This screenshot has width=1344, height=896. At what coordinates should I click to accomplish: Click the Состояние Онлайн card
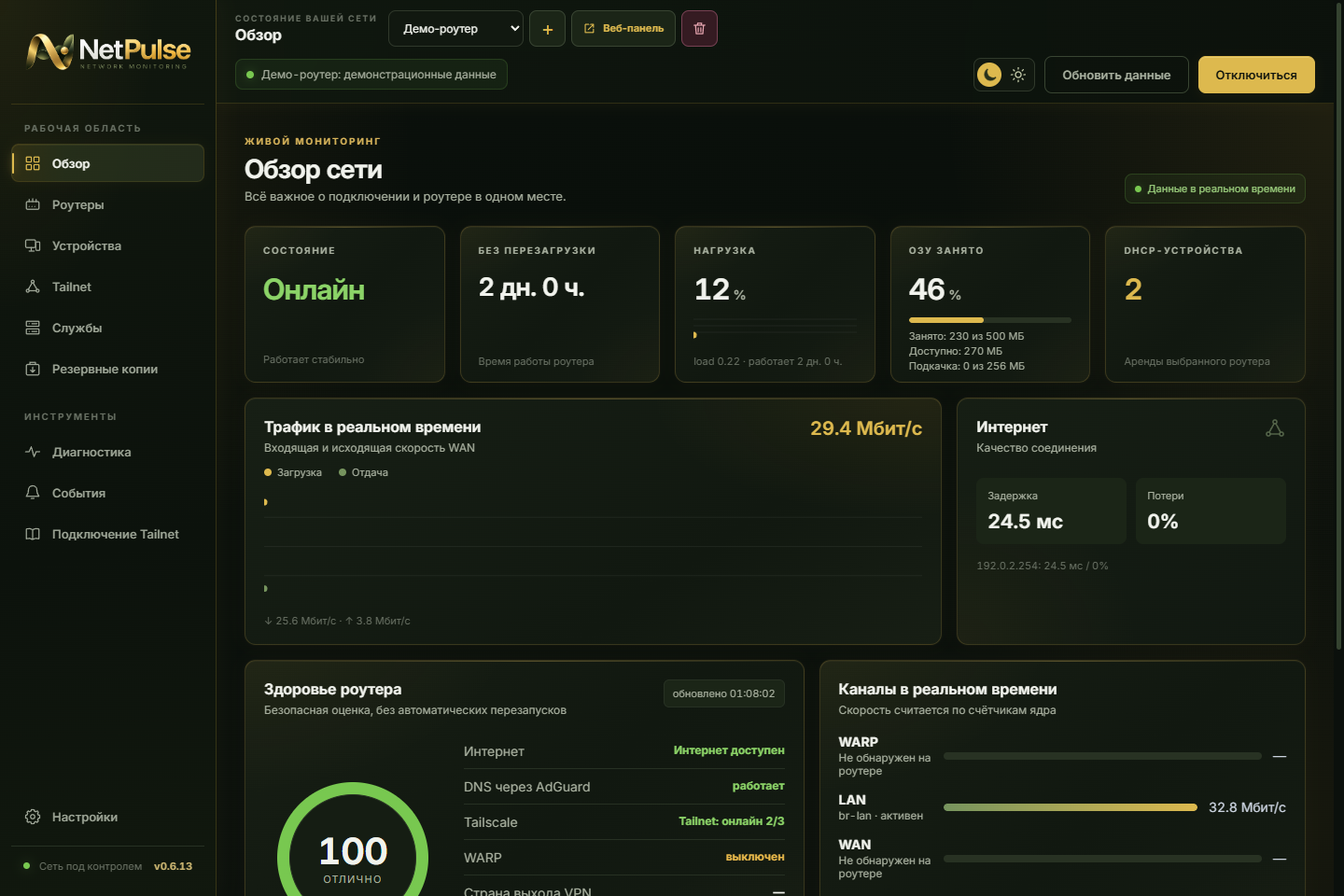click(344, 304)
